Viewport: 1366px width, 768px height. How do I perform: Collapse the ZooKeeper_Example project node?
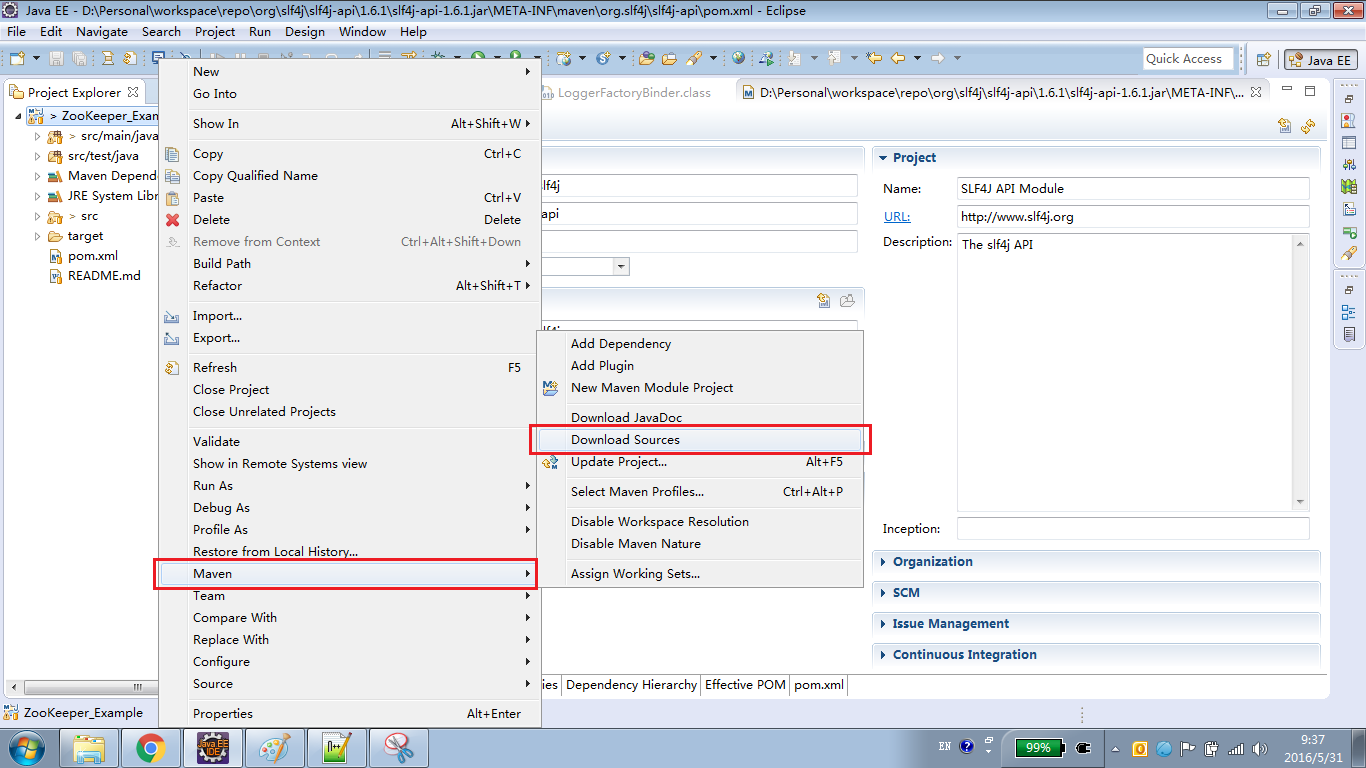click(x=20, y=116)
